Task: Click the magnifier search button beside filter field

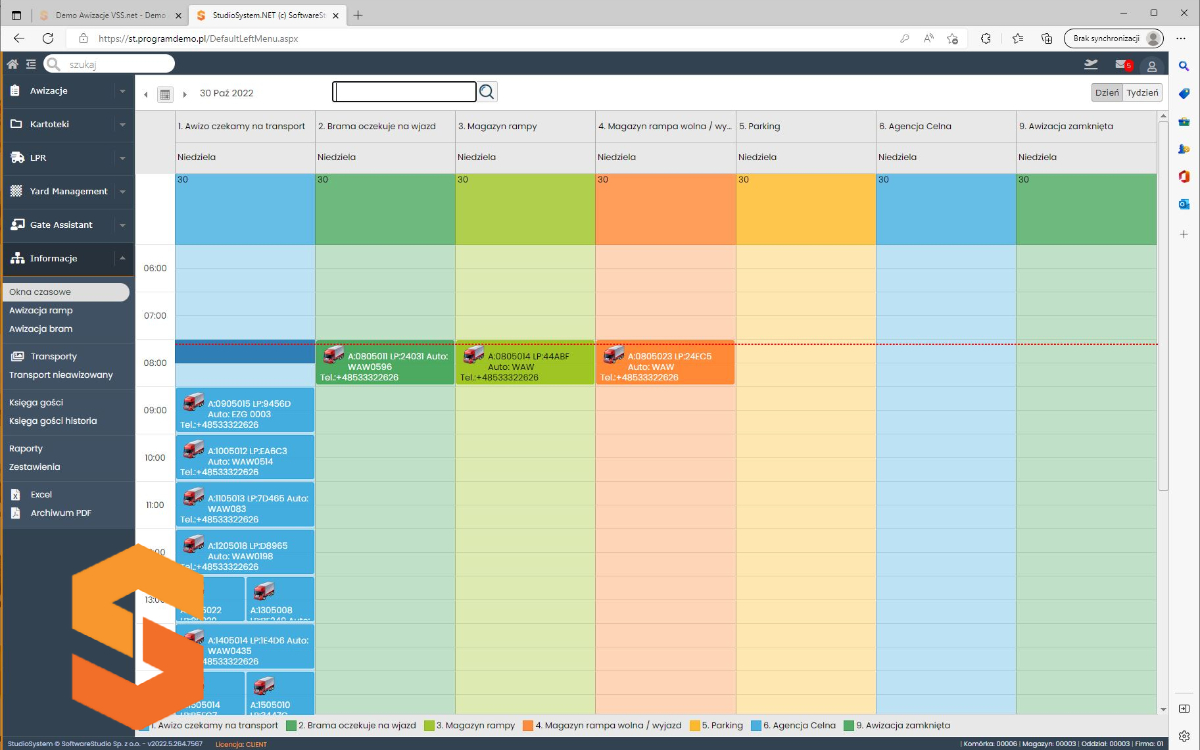Action: point(487,92)
